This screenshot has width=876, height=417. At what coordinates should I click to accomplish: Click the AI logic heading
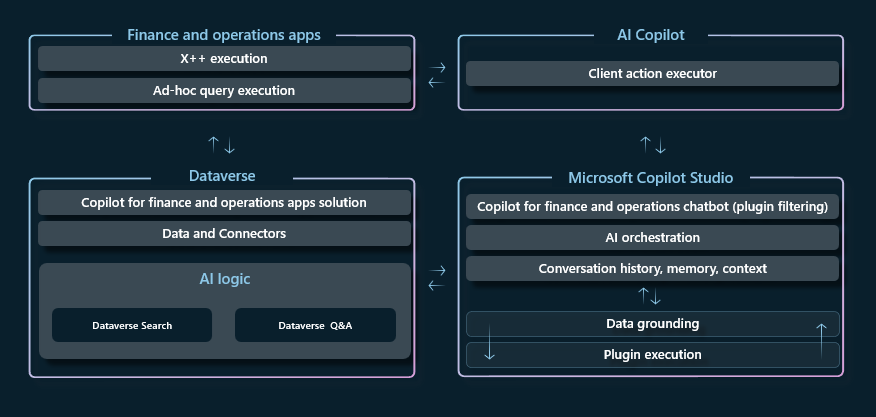point(224,280)
